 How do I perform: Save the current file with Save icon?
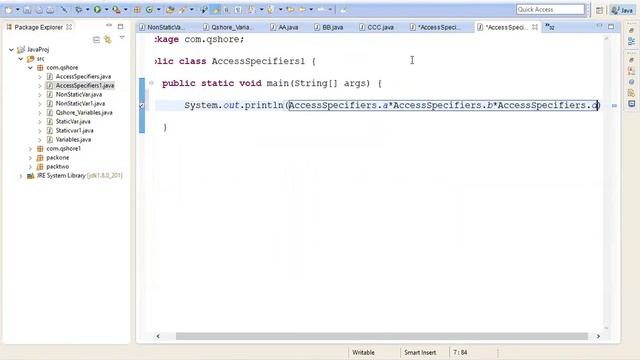coord(27,9)
